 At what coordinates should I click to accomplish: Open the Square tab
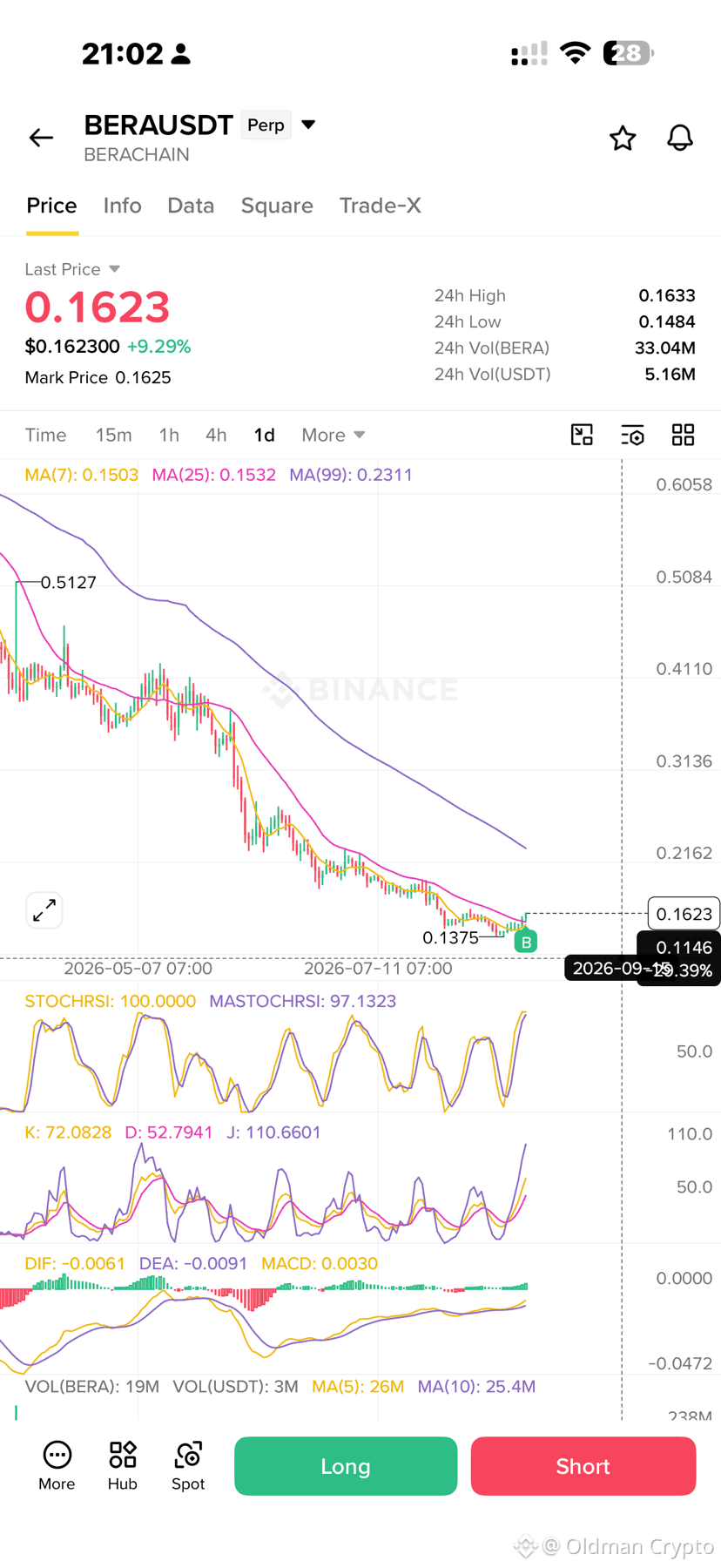click(x=277, y=206)
